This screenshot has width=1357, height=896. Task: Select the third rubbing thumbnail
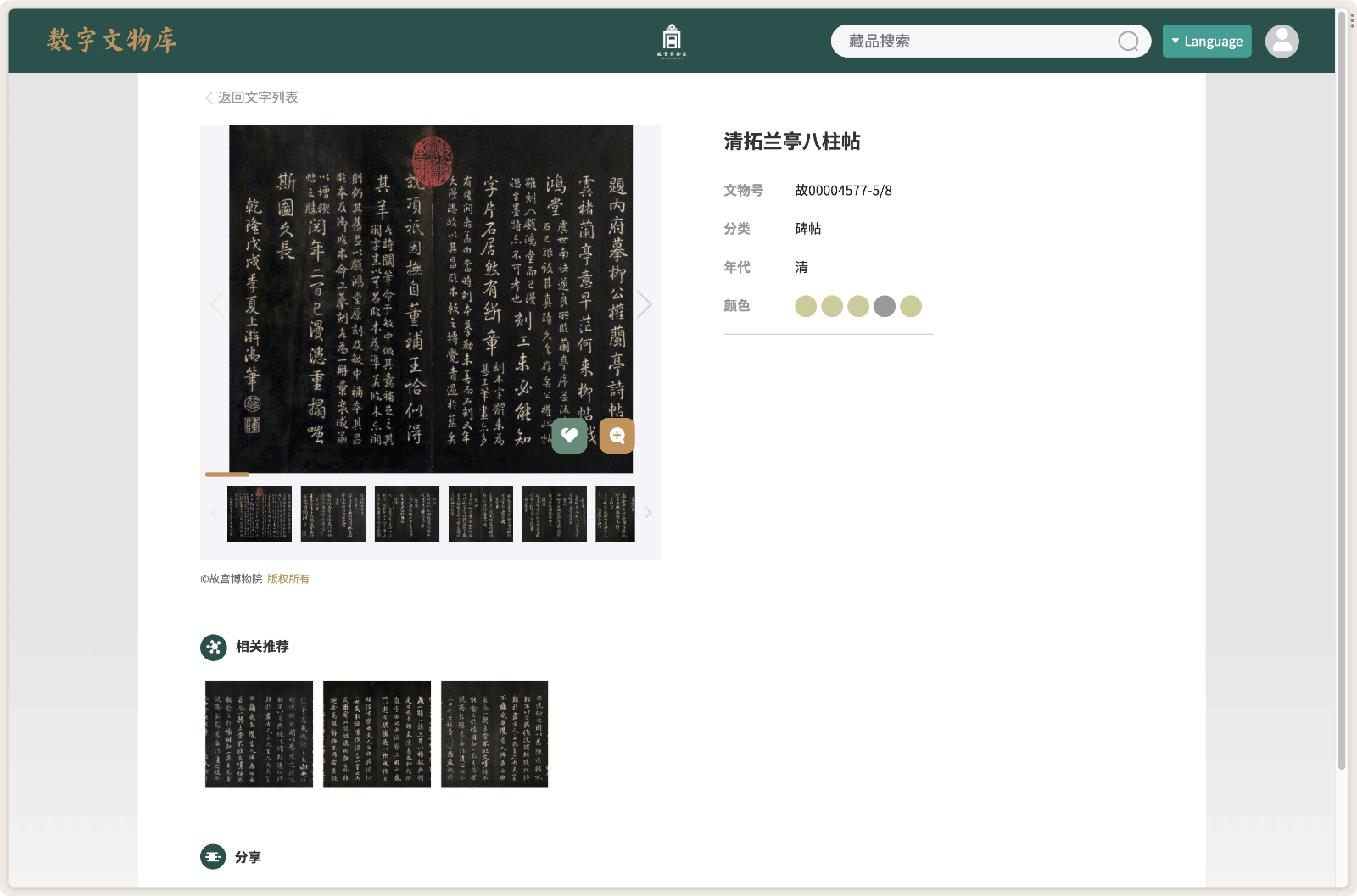[x=407, y=514]
